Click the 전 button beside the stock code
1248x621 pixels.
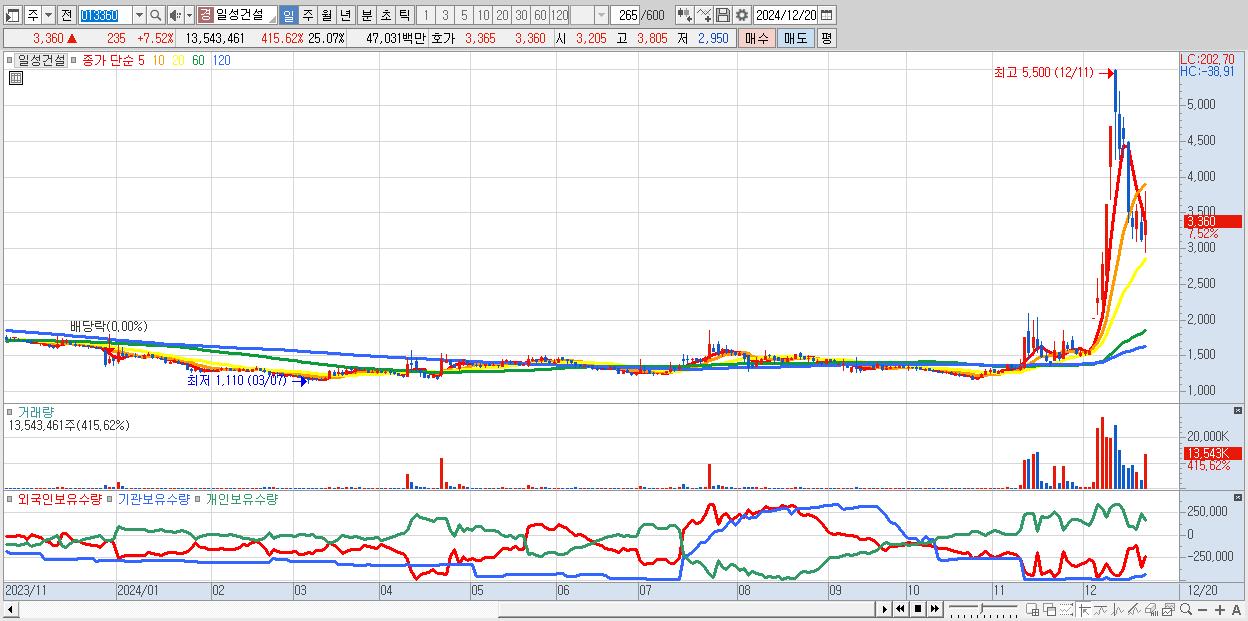66,15
